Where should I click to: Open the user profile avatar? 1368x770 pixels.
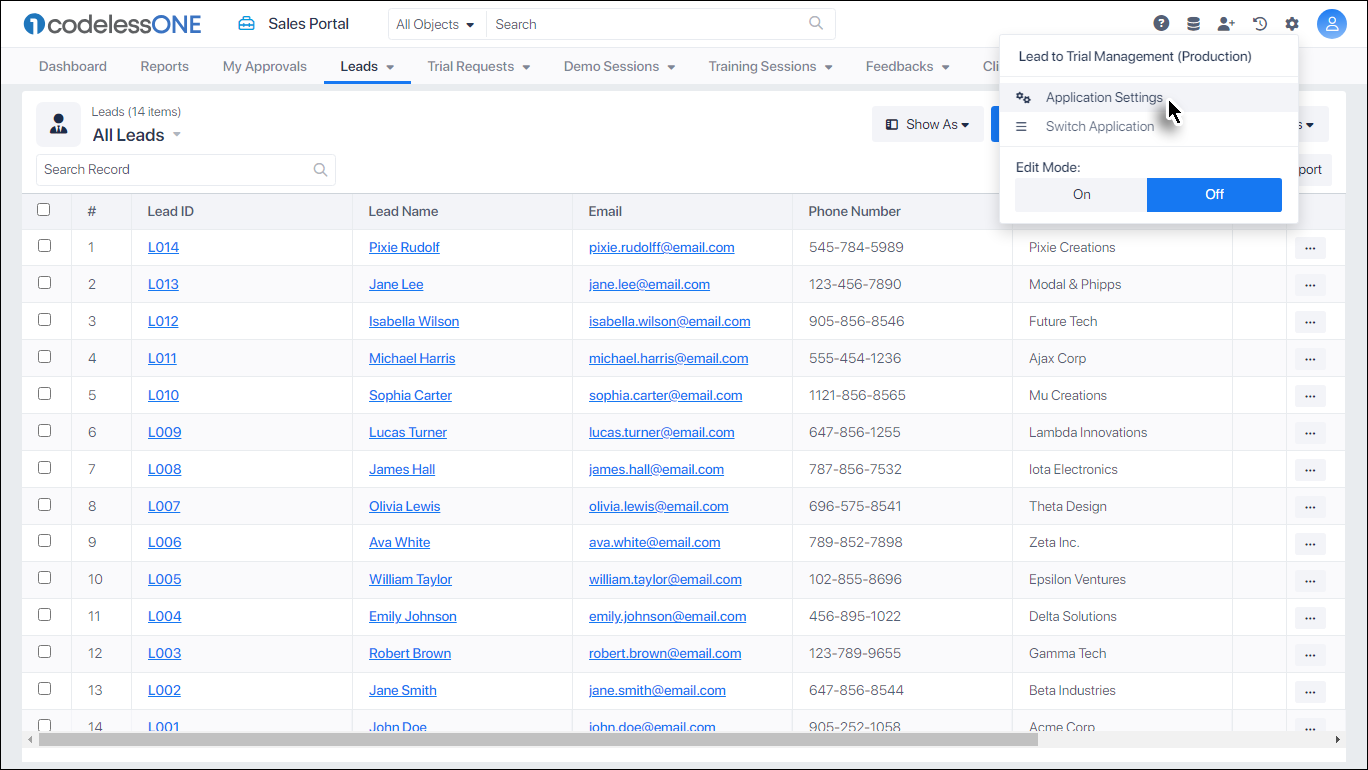point(1331,24)
